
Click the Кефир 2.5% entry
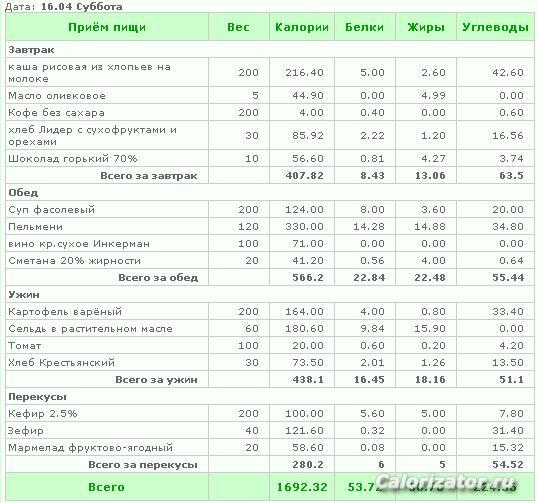tap(43, 413)
